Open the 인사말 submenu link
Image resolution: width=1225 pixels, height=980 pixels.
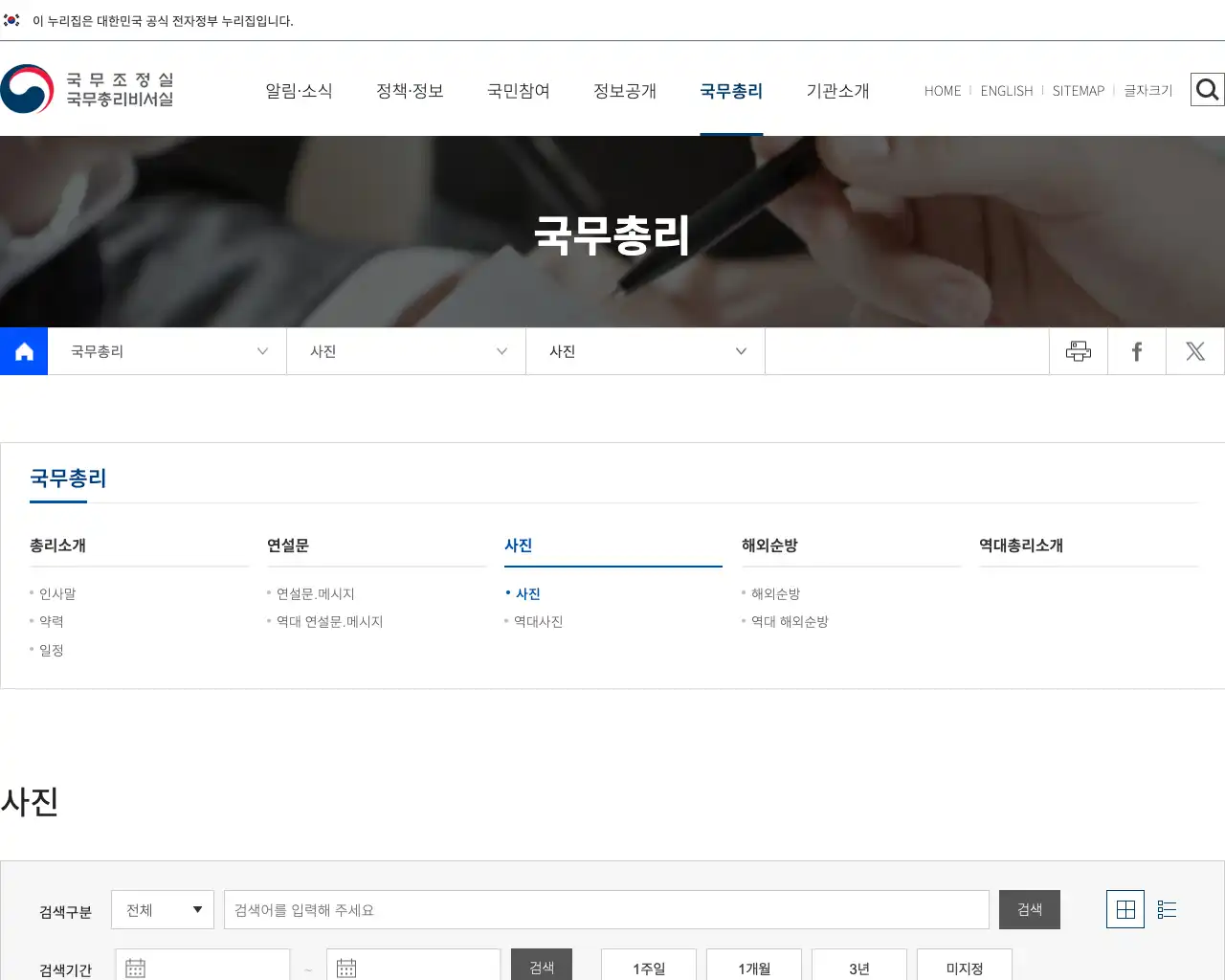point(57,593)
